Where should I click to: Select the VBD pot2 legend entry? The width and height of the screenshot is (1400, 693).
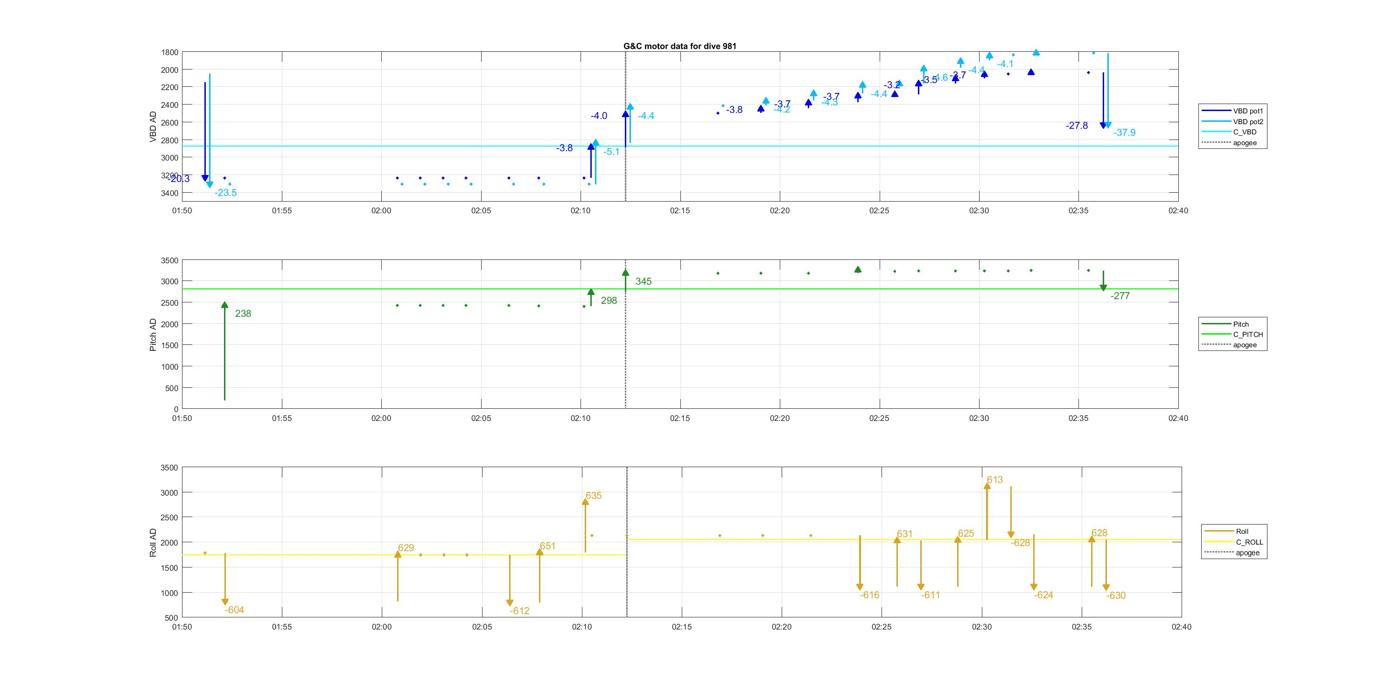pos(1234,121)
